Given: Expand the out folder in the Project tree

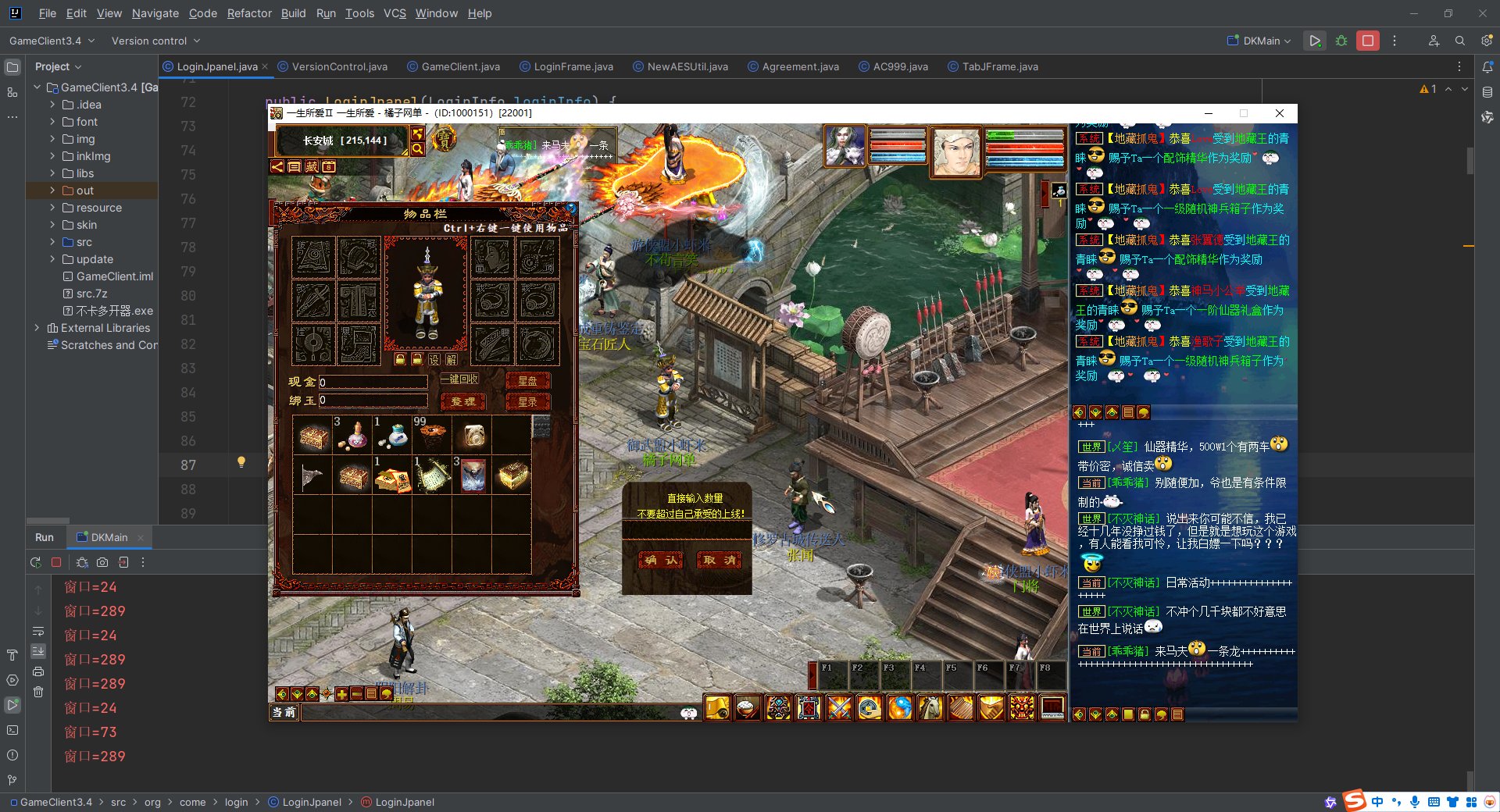Looking at the screenshot, I should point(52,191).
